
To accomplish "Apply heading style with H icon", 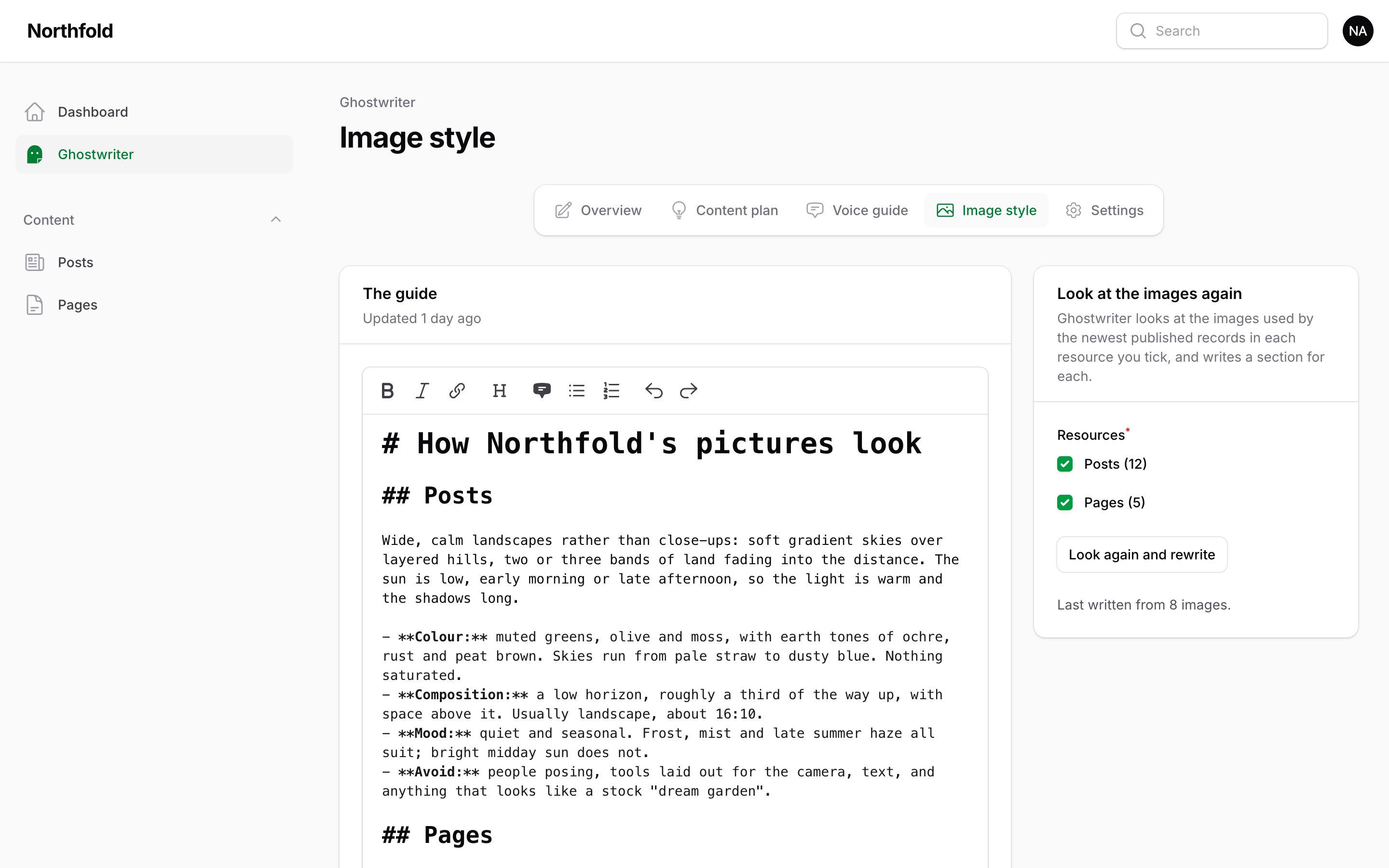I will point(499,391).
